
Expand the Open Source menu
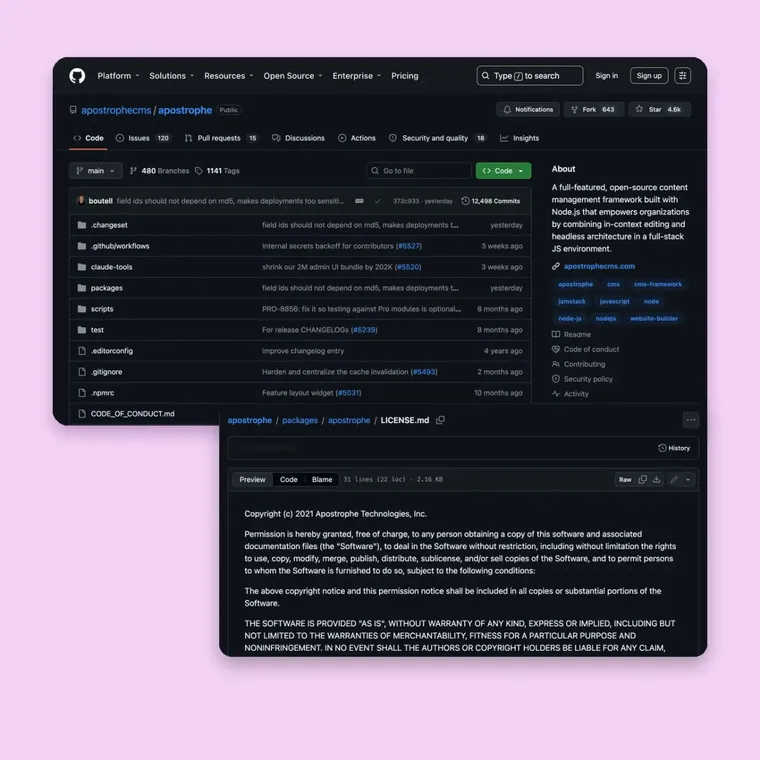click(293, 76)
